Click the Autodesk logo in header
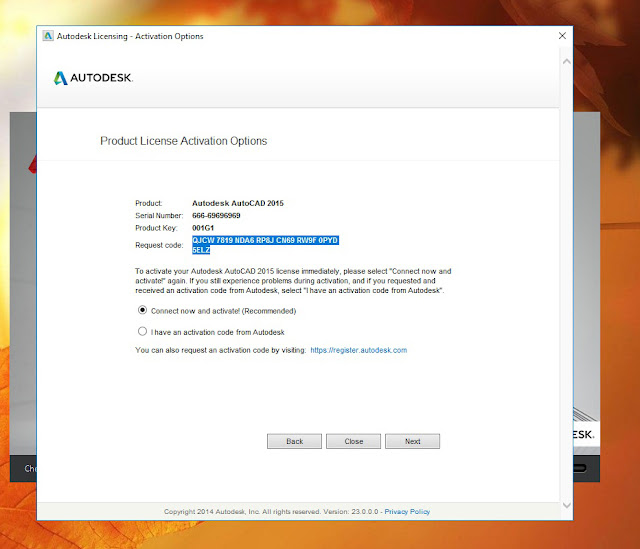This screenshot has height=549, width=640. (93, 78)
